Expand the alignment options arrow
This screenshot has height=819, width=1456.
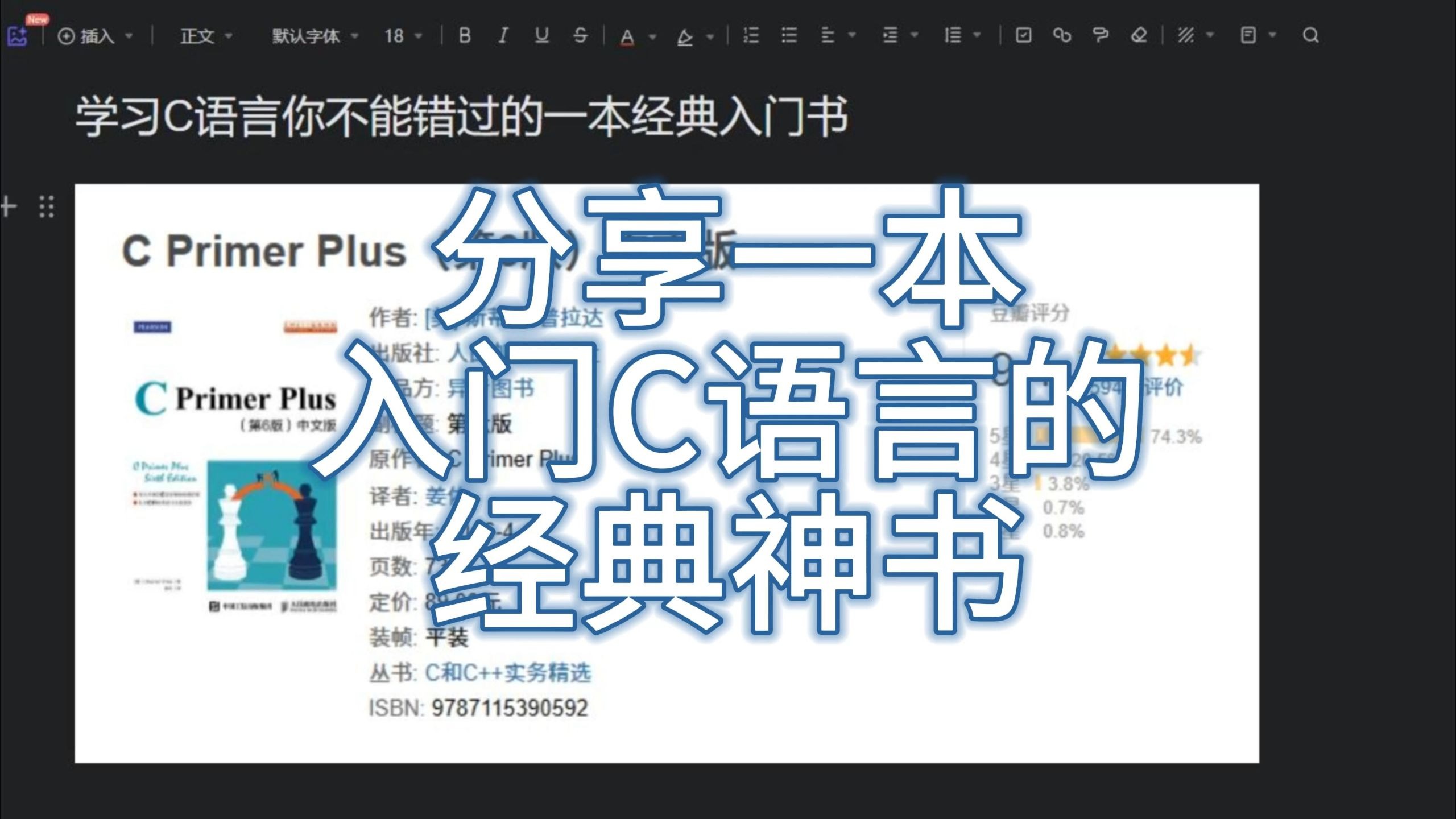(852, 35)
